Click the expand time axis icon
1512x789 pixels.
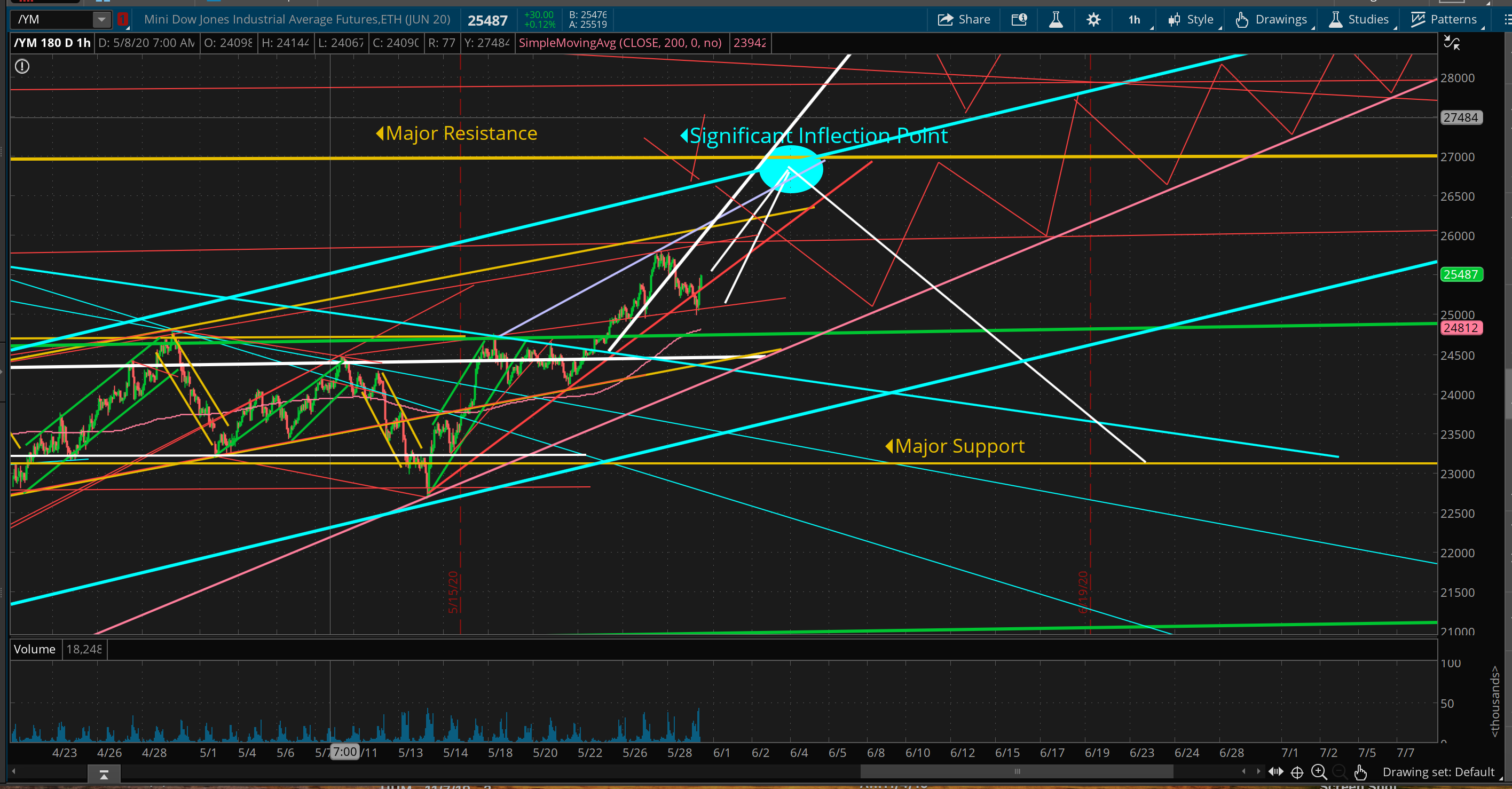pos(1276,772)
